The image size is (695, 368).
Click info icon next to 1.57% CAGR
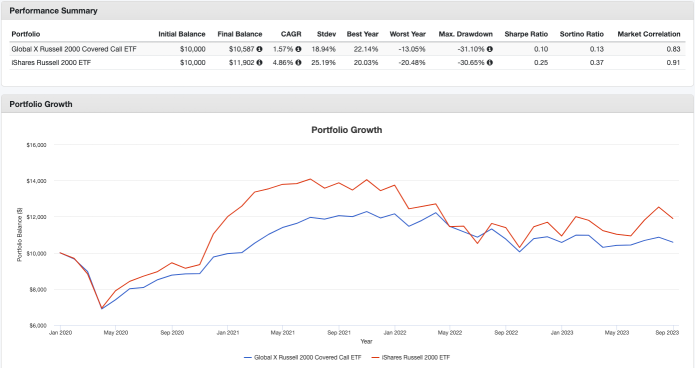[298, 49]
